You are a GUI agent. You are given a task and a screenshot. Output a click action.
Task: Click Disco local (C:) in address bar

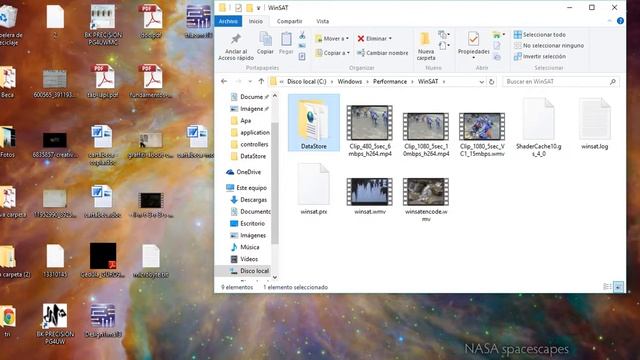[307, 82]
